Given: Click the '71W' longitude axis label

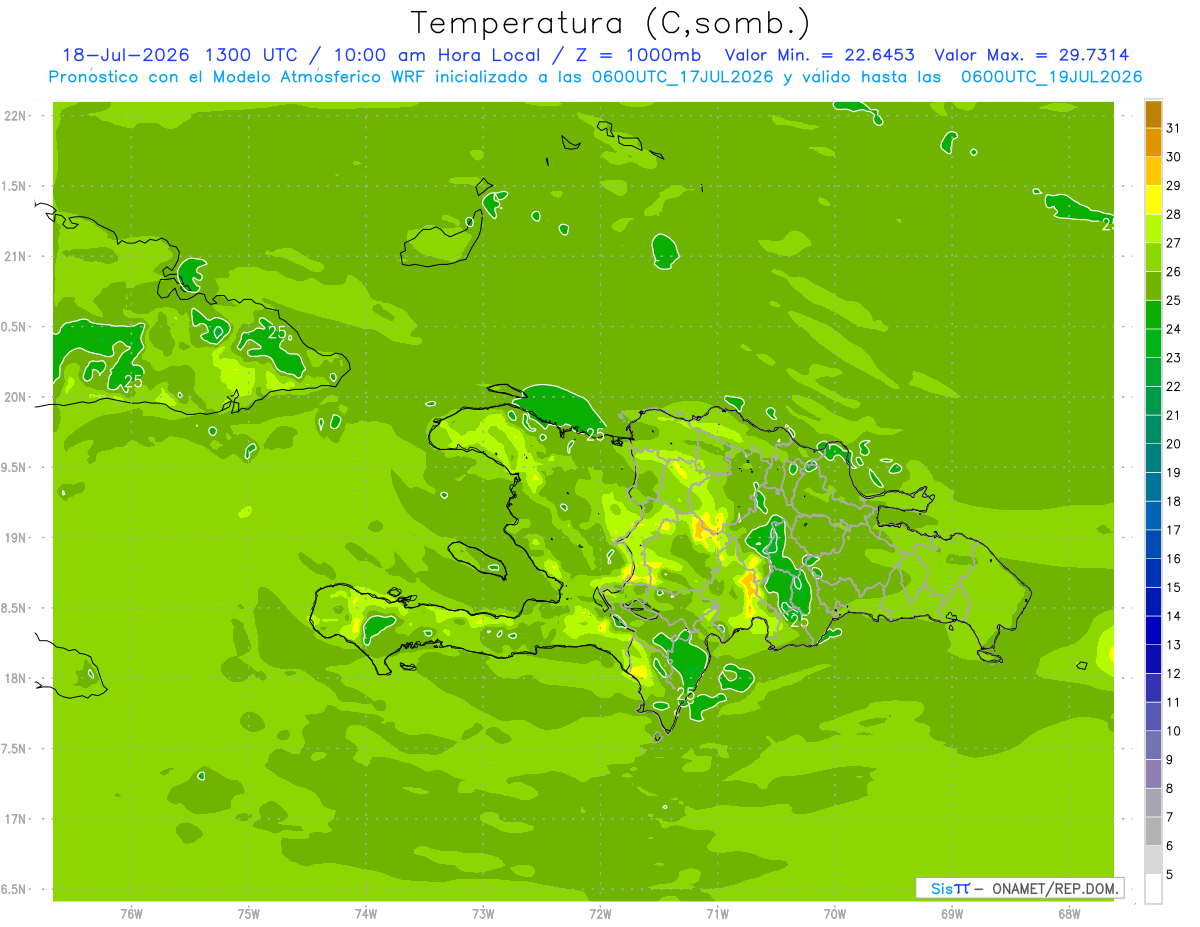Looking at the screenshot, I should 717,914.
